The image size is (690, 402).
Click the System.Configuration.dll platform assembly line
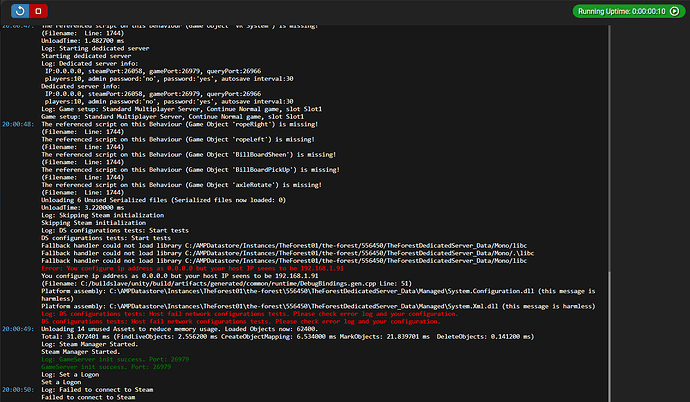pos(318,295)
